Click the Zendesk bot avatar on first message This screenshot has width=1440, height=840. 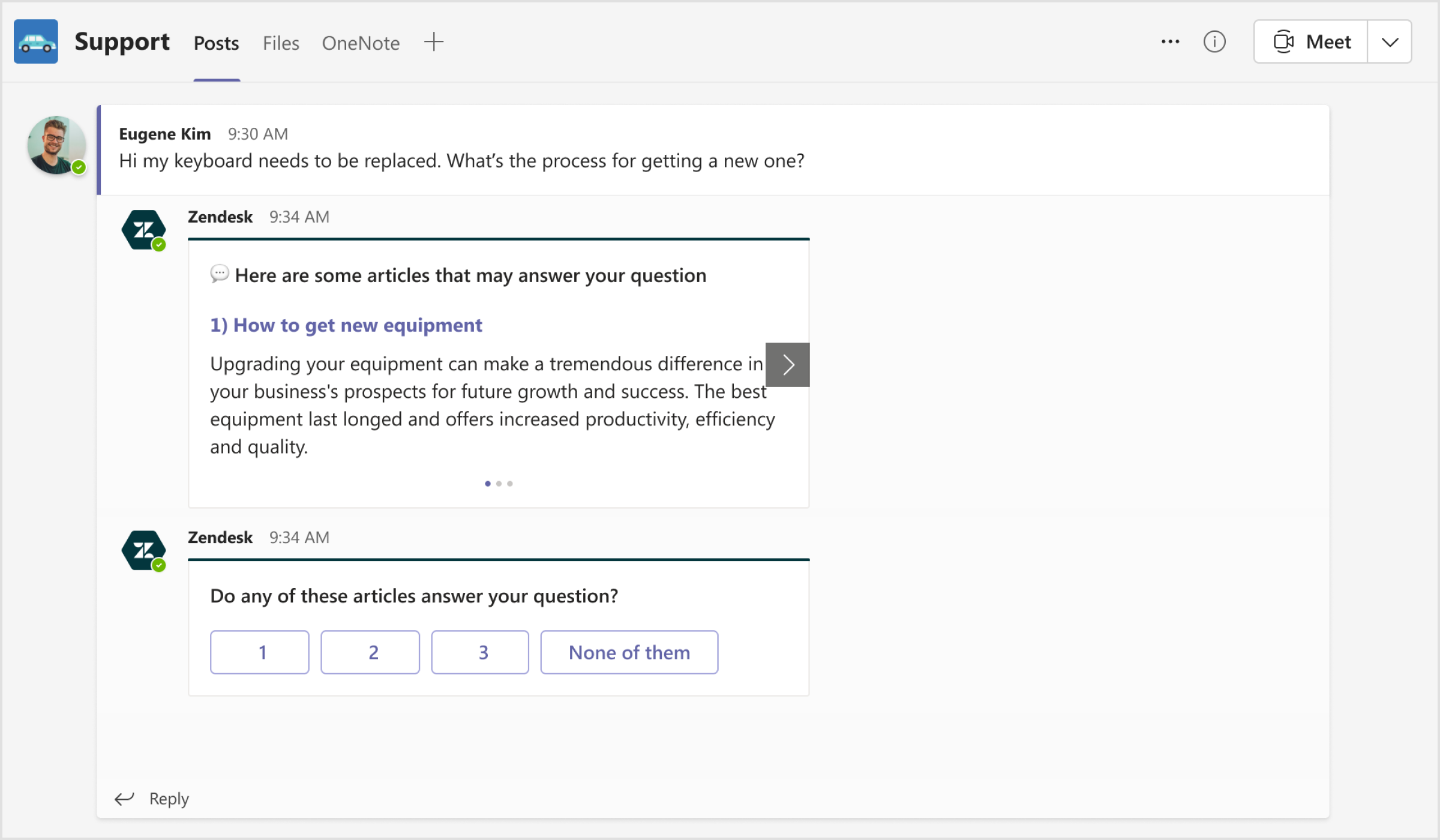143,230
